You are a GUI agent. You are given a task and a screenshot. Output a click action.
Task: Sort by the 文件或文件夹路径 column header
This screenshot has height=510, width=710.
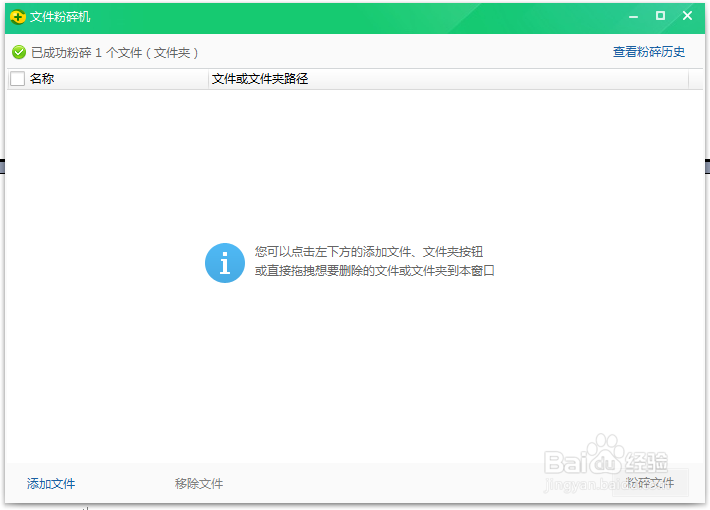coord(260,79)
